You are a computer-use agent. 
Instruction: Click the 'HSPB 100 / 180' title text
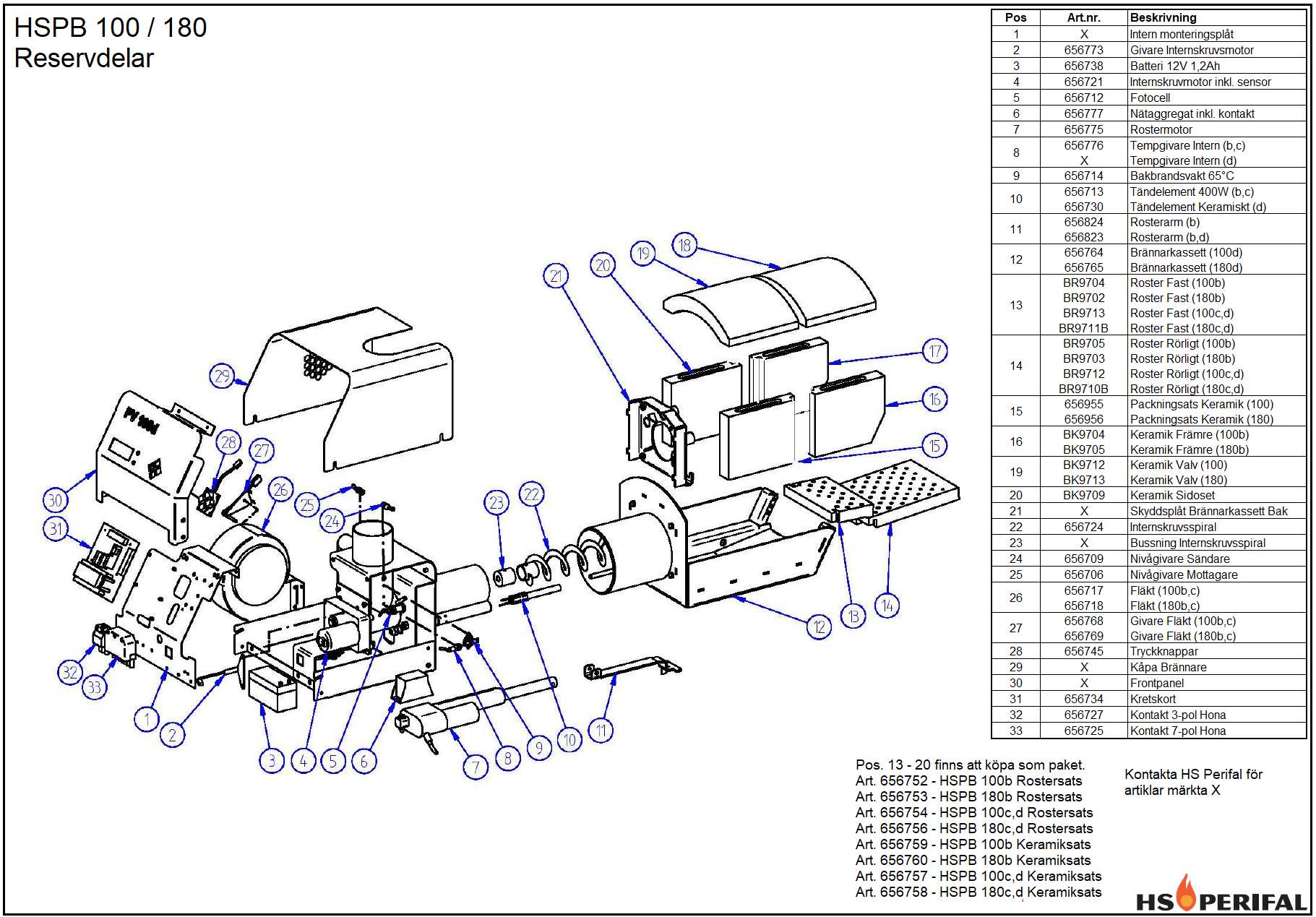point(111,27)
